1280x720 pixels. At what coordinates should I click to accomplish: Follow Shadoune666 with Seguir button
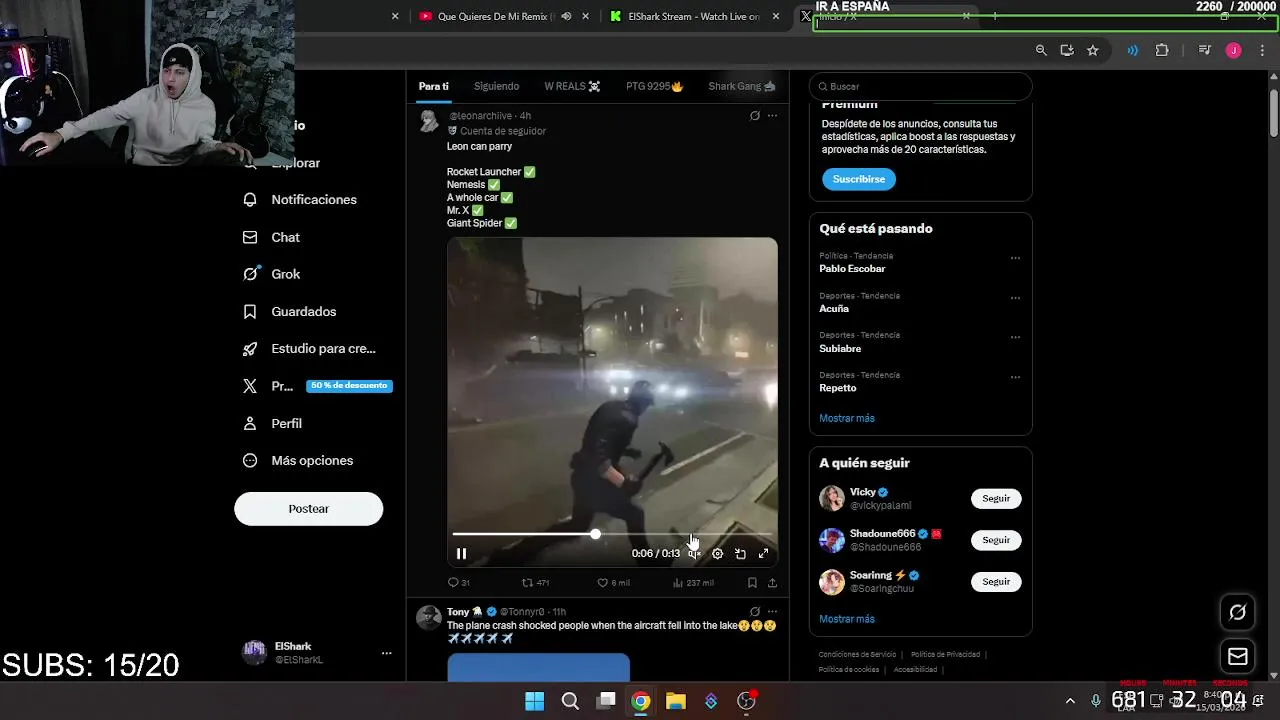pyautogui.click(x=996, y=540)
